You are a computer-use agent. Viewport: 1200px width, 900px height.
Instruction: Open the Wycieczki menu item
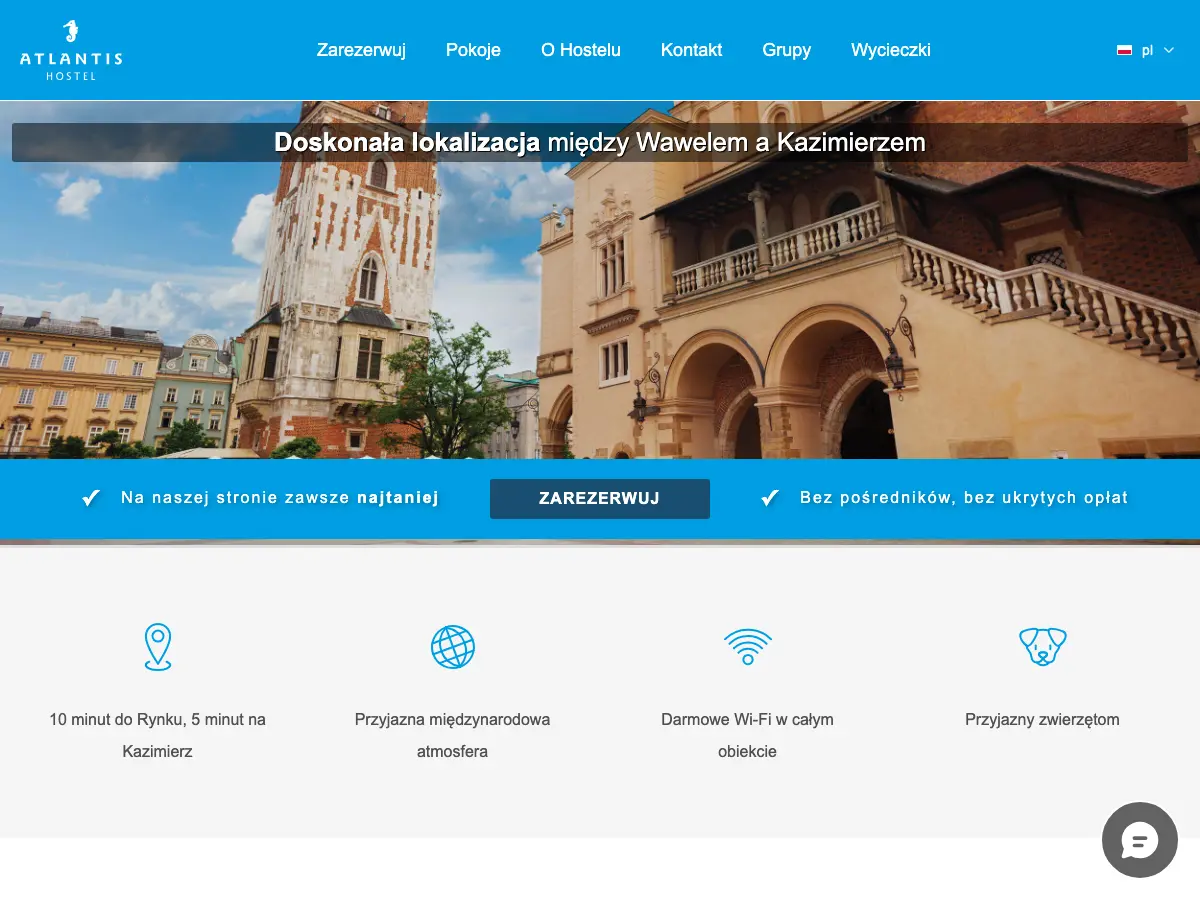pos(891,50)
